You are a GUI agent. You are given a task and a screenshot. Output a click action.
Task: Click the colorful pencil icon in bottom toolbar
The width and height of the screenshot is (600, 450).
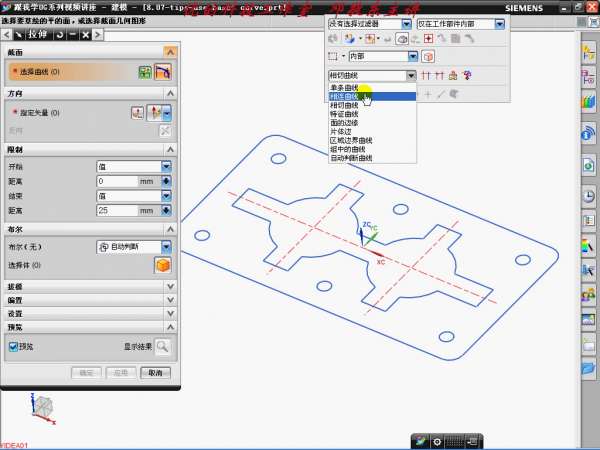[x=421, y=442]
